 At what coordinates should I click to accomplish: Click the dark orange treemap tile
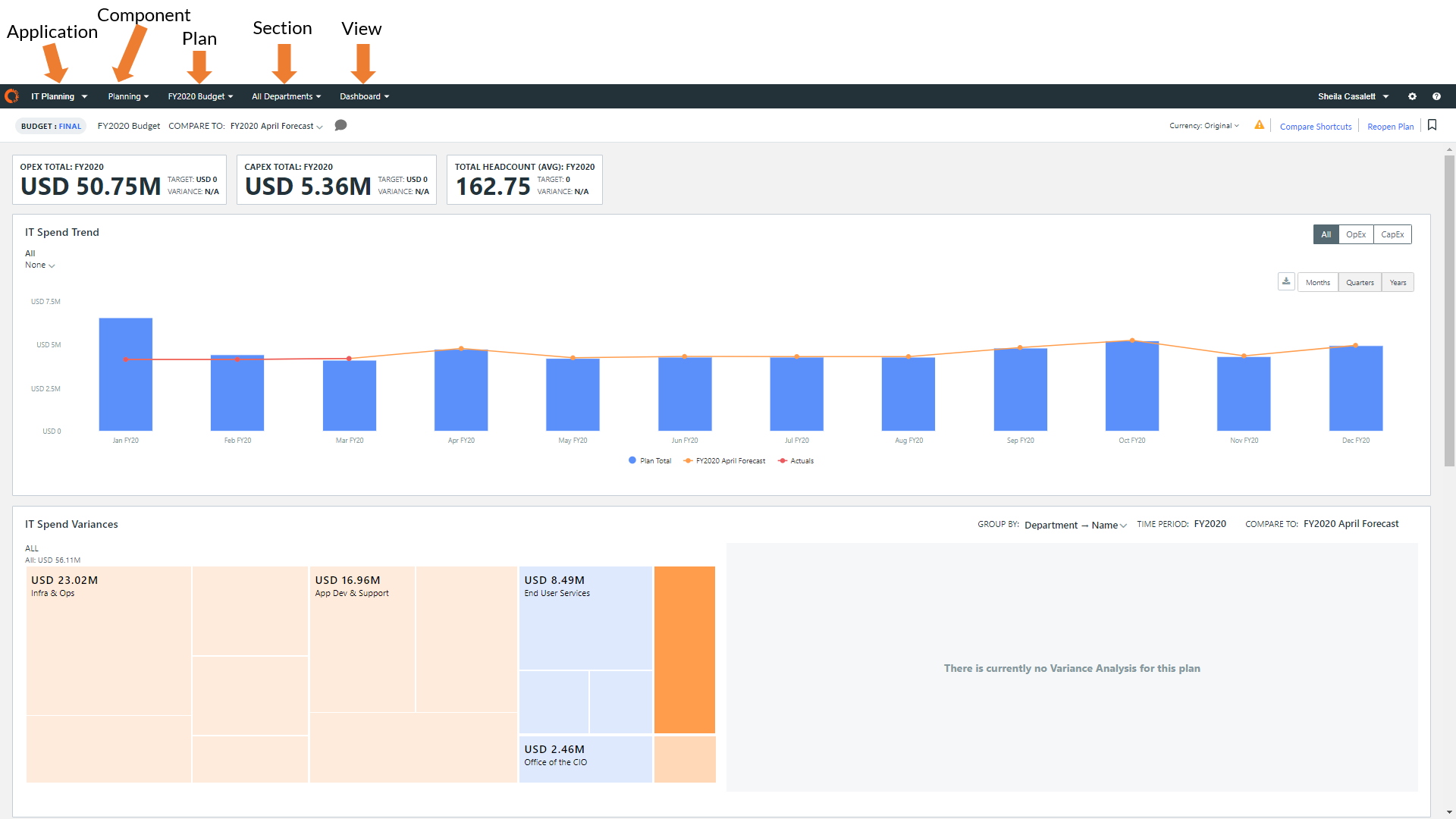coord(684,649)
